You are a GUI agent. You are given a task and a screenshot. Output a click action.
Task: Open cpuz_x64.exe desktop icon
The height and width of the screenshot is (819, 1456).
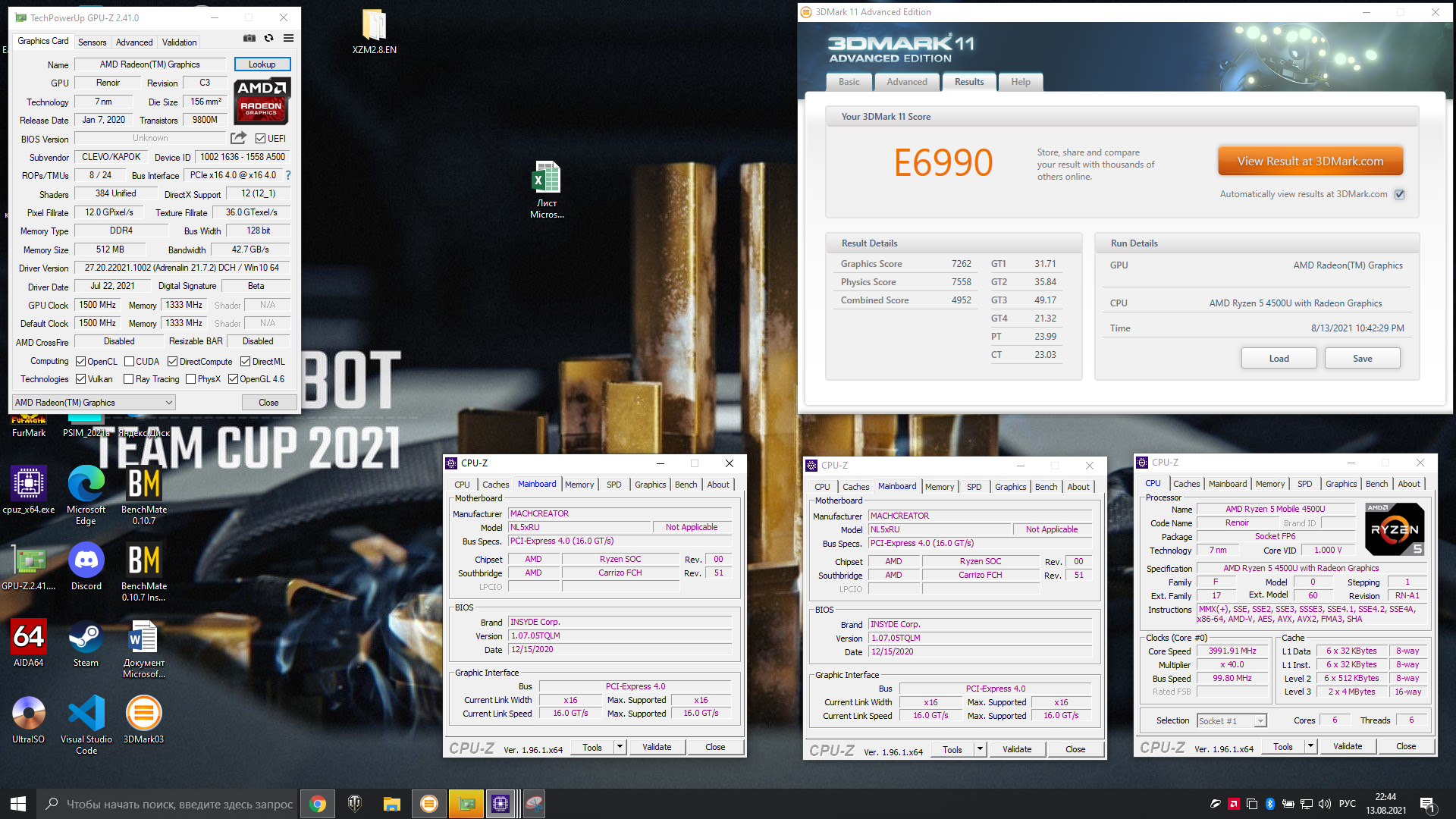pos(29,490)
